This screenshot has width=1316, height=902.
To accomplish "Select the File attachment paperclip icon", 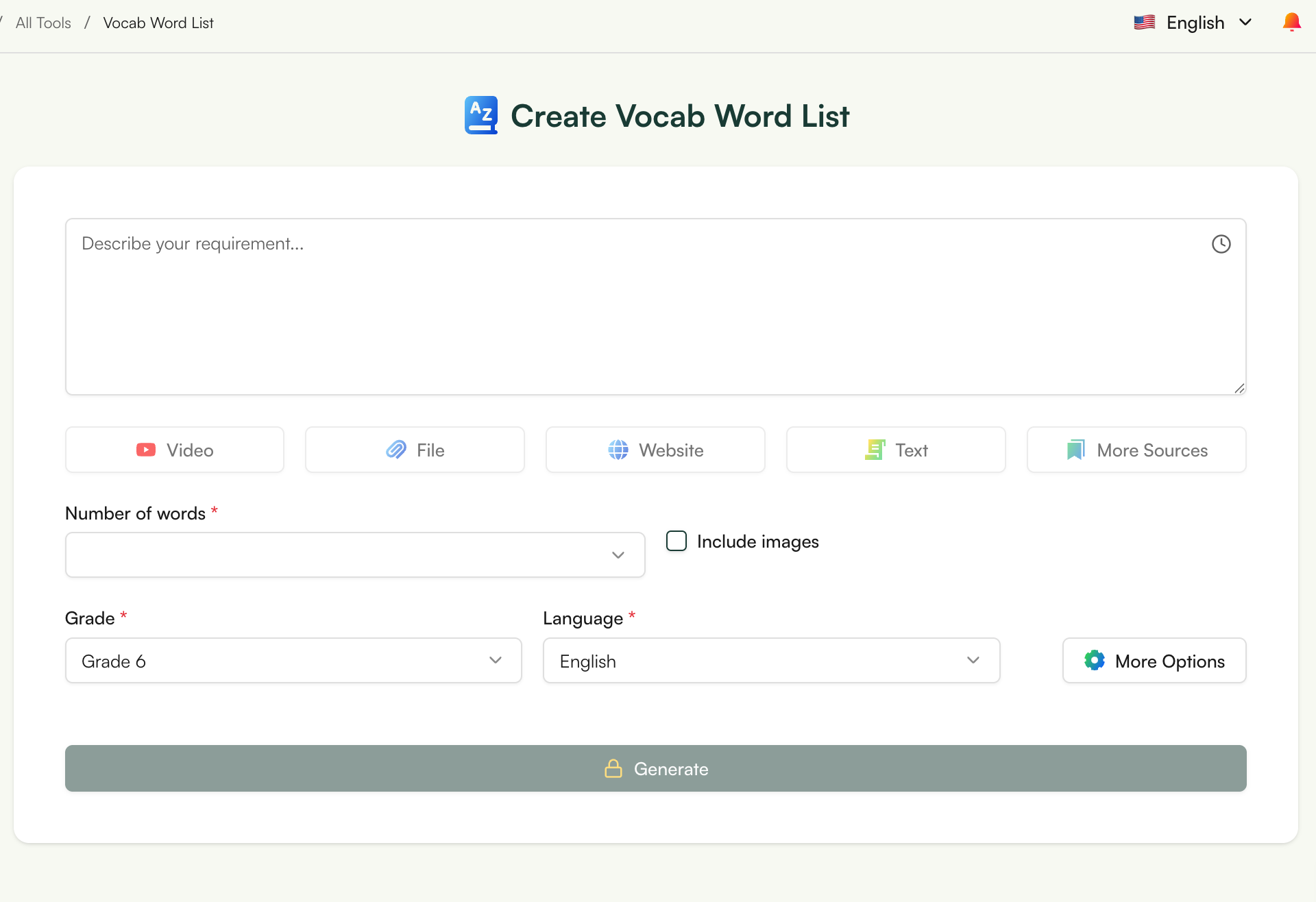I will tap(396, 450).
